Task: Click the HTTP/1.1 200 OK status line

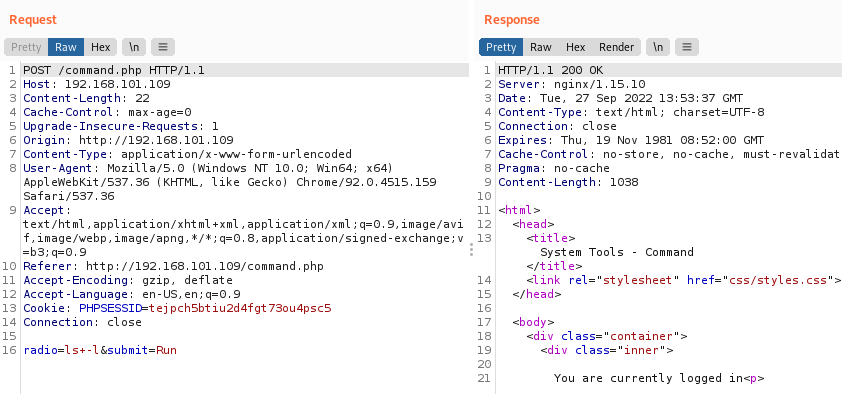Action: point(550,70)
